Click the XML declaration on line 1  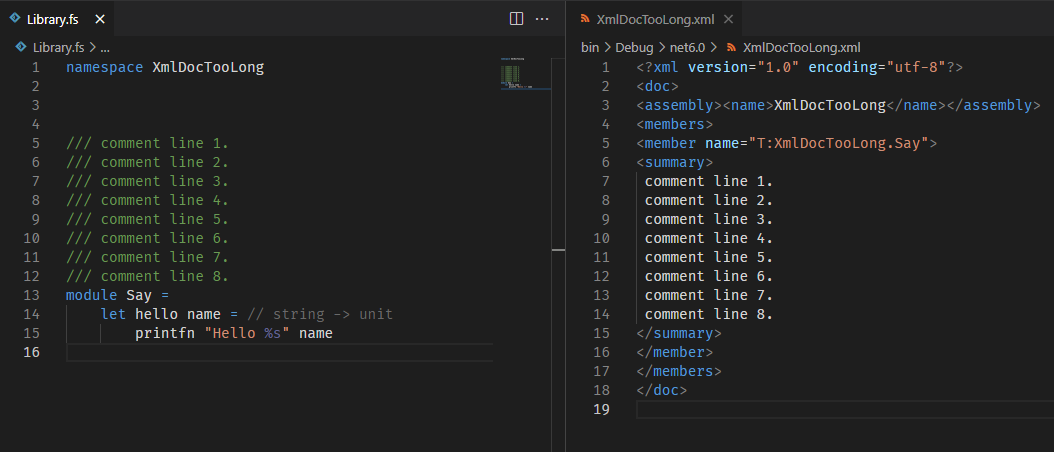pyautogui.click(x=800, y=67)
